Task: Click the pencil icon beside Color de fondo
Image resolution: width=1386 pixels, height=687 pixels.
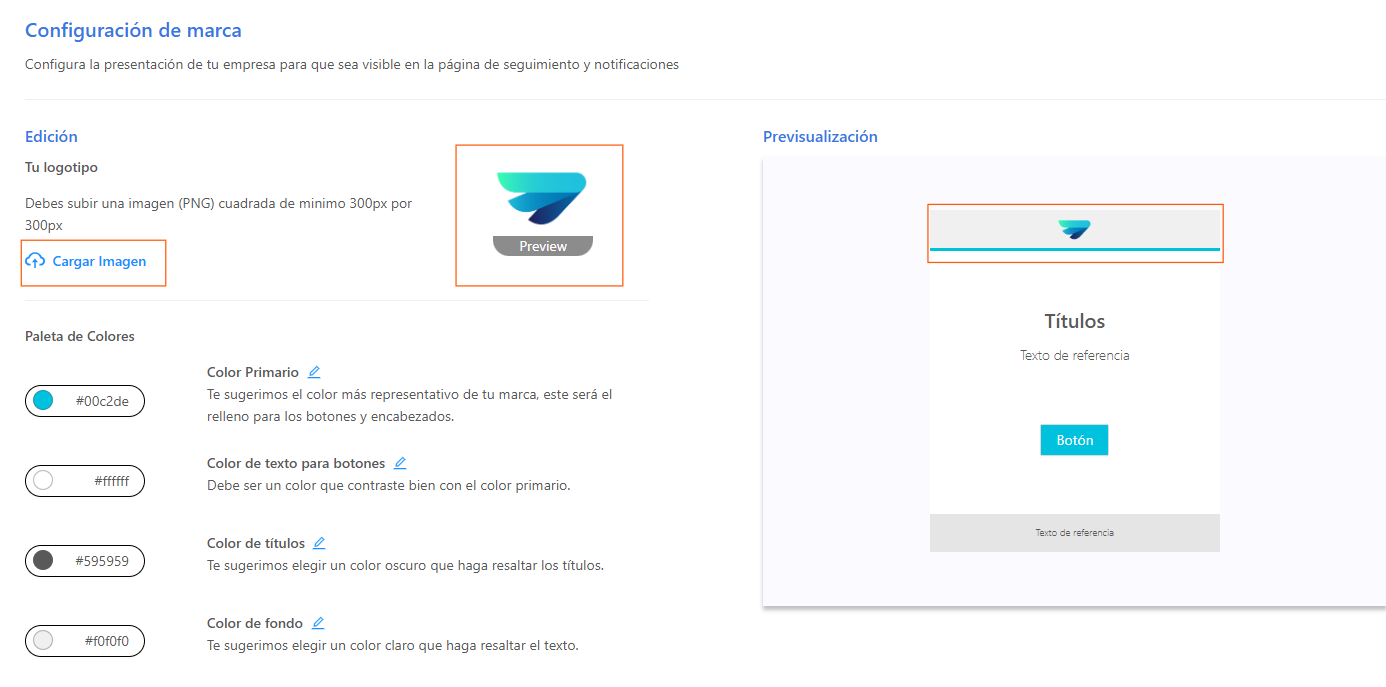Action: (318, 623)
